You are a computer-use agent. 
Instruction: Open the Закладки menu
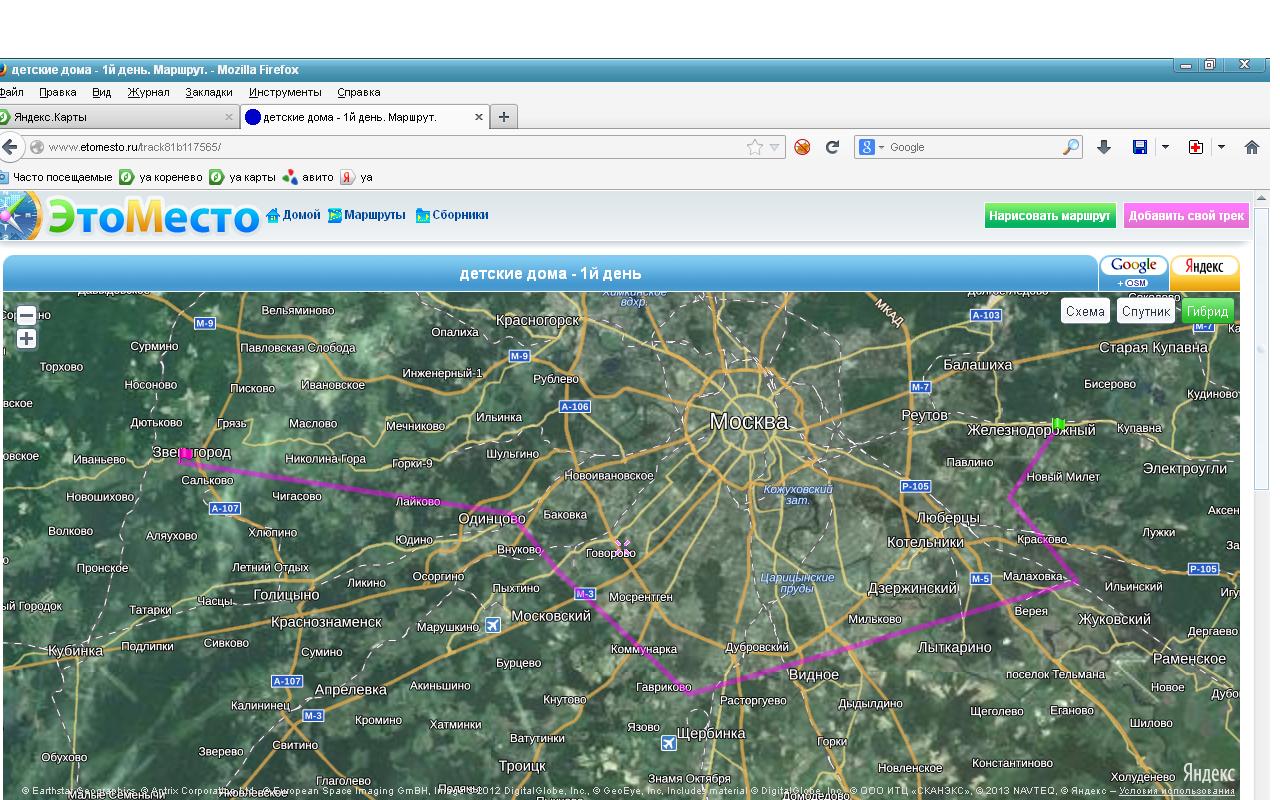click(x=208, y=92)
